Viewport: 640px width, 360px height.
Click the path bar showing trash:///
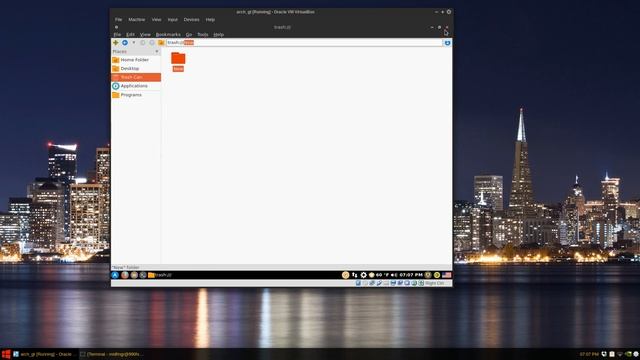(304, 42)
